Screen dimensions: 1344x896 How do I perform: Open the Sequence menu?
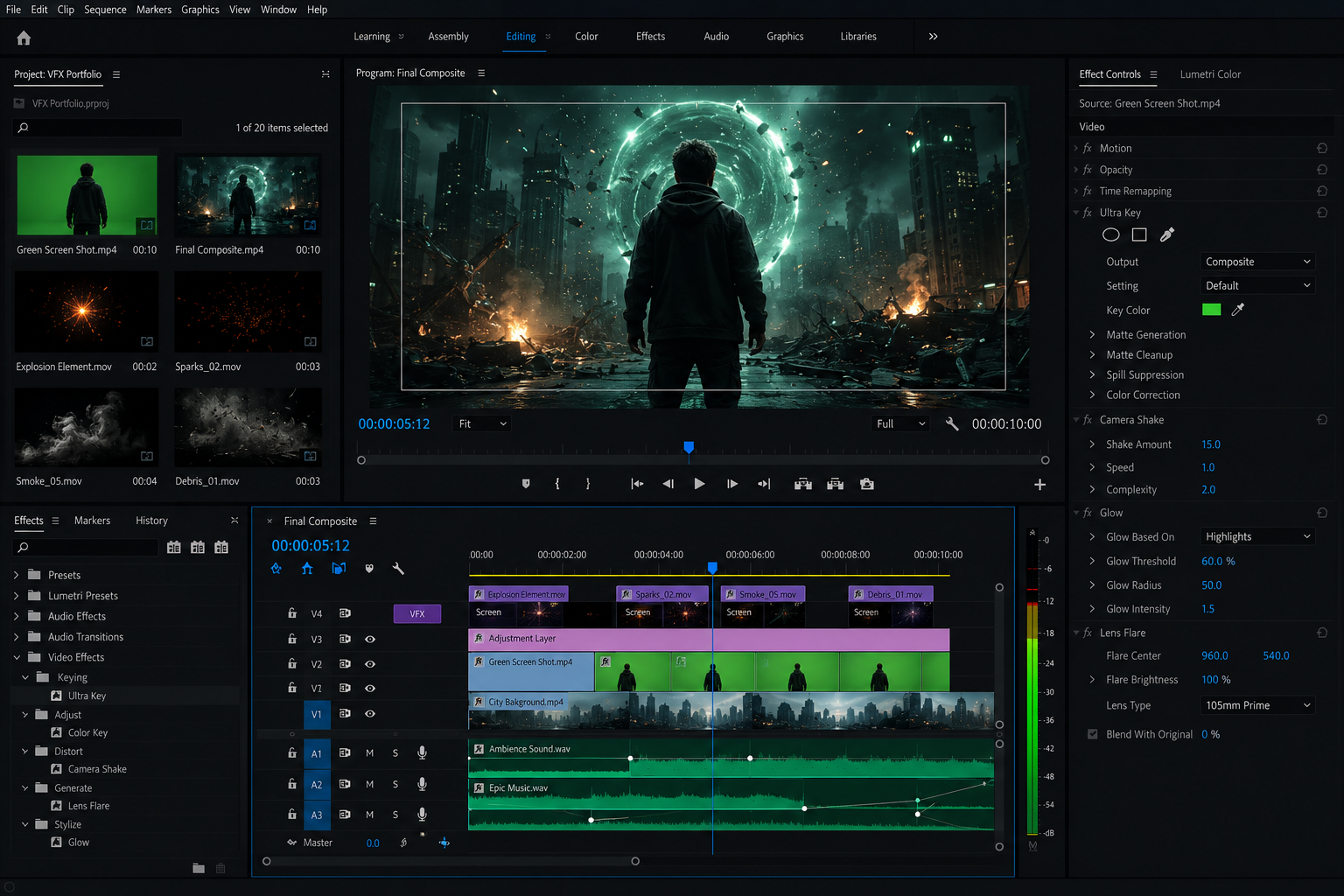pyautogui.click(x=105, y=10)
